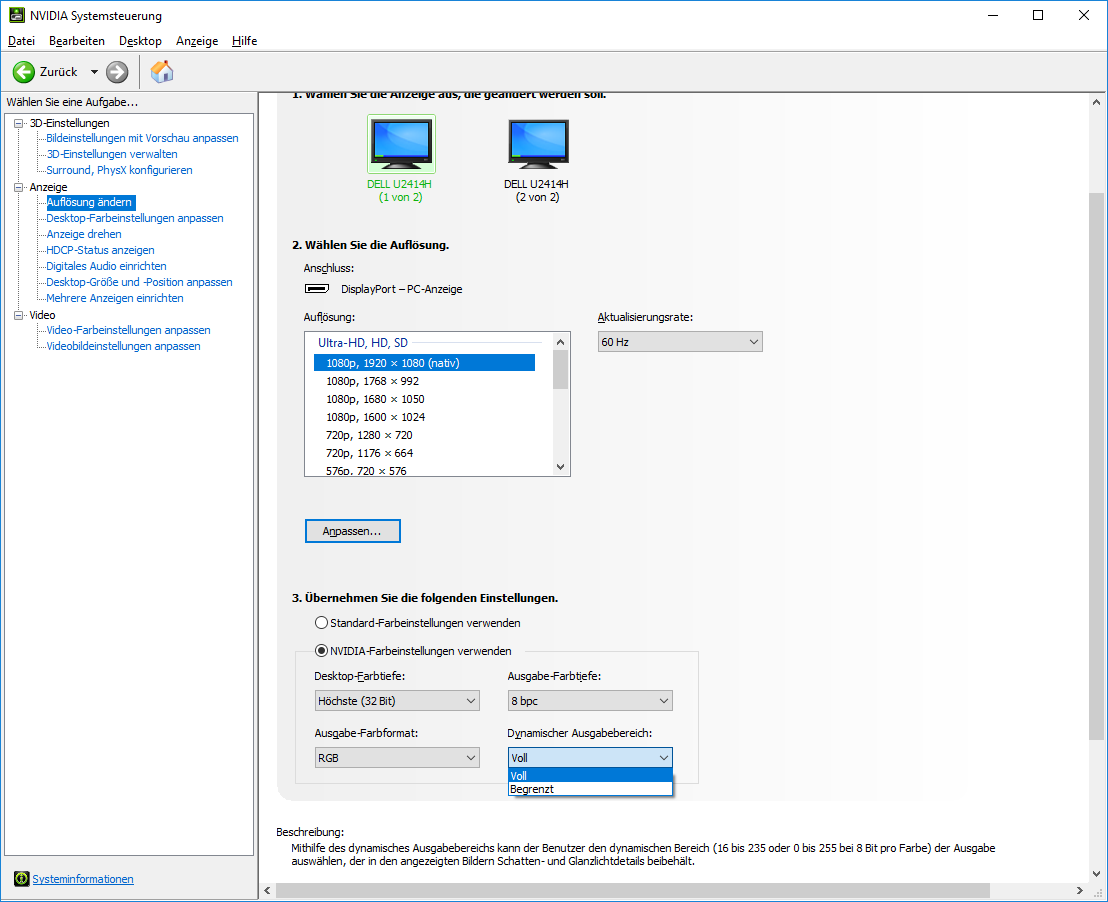Screen dimensions: 1108x902
Task: Select the DELL U2414H (1 von 2) monitor
Action: click(x=401, y=159)
